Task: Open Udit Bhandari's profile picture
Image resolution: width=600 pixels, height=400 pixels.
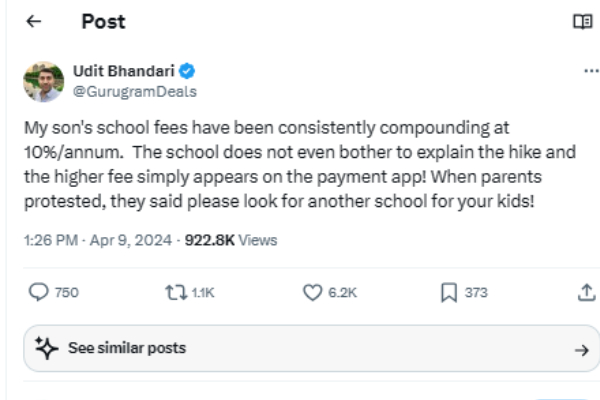Action: tap(42, 81)
